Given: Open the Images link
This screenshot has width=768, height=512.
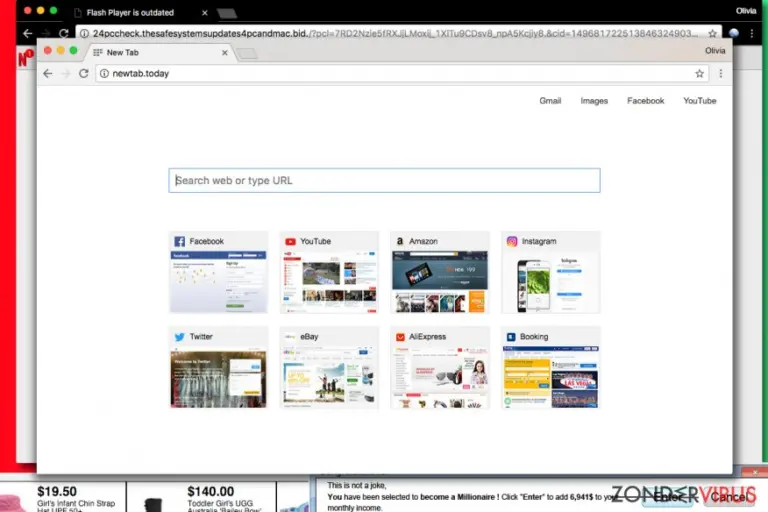Looking at the screenshot, I should pos(594,100).
